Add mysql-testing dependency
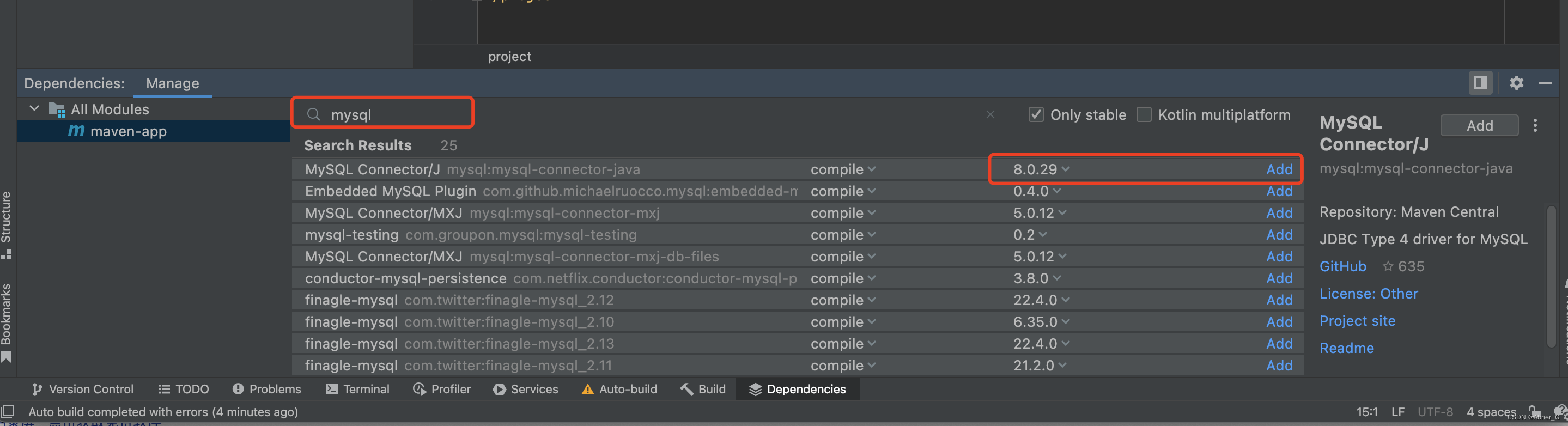1568x426 pixels. point(1279,235)
